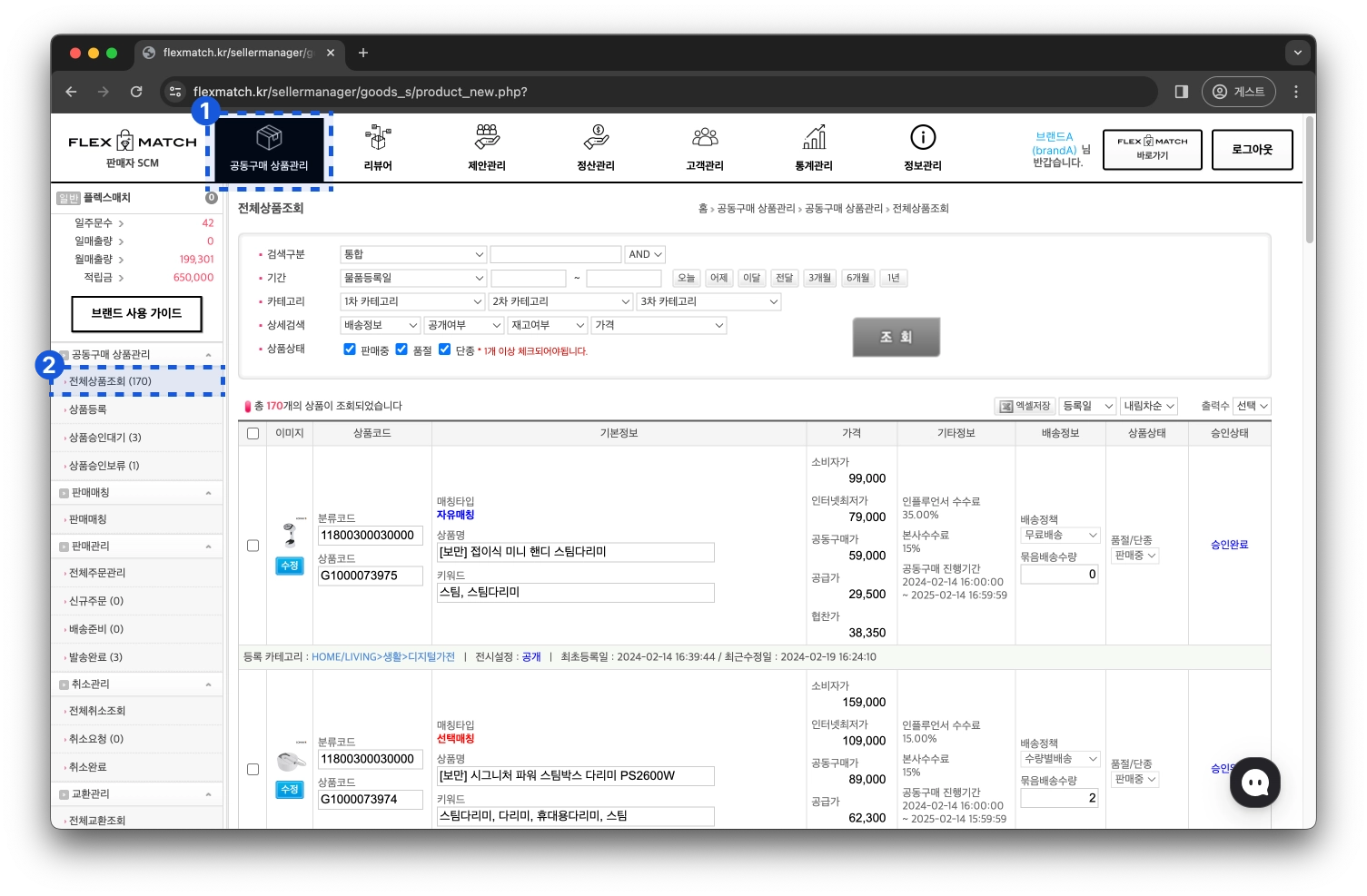The height and width of the screenshot is (896, 1367).
Task: Select 상품승인대기 (3) in the sidebar
Action: click(105, 438)
